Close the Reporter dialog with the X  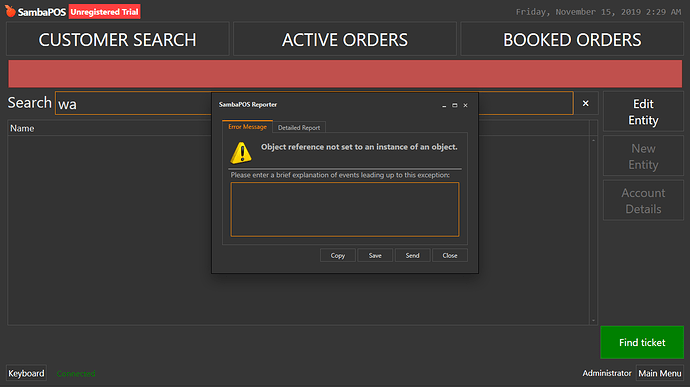pos(465,106)
